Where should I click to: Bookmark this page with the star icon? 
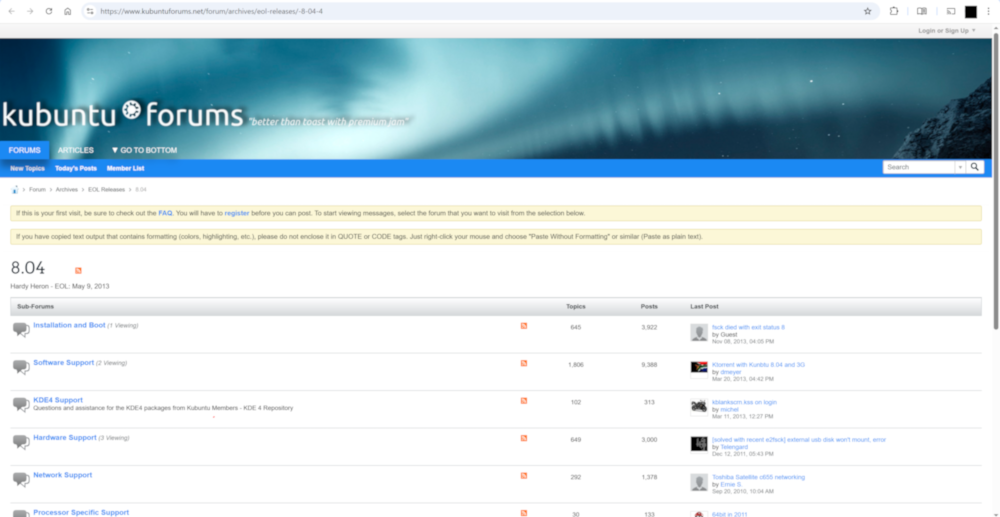click(867, 11)
